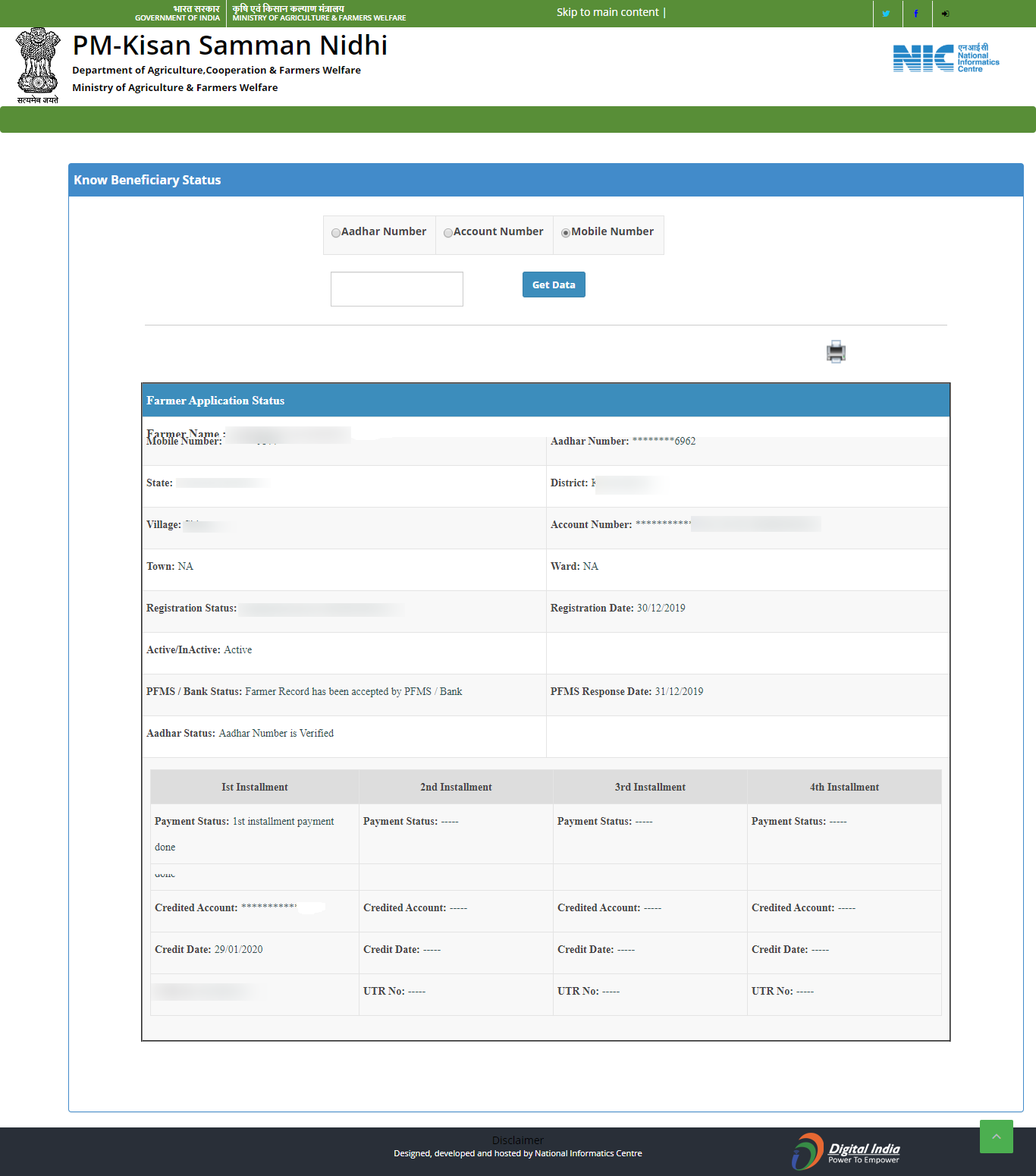Click the State label in status table
This screenshot has height=1176, width=1036.
click(159, 483)
